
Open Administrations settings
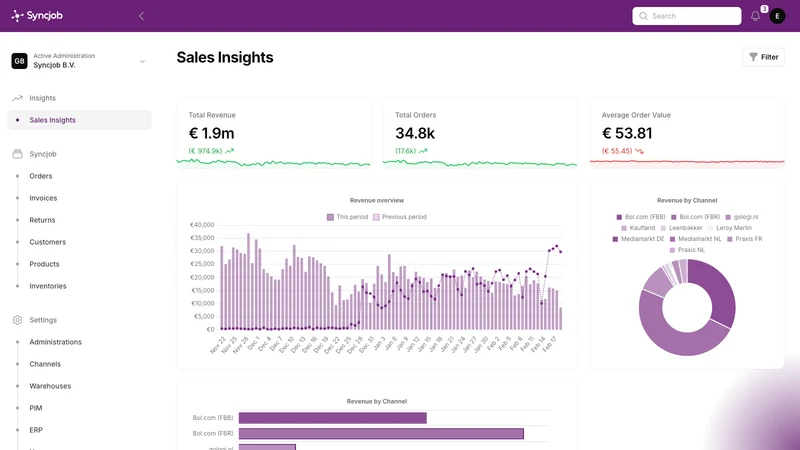[x=56, y=342]
